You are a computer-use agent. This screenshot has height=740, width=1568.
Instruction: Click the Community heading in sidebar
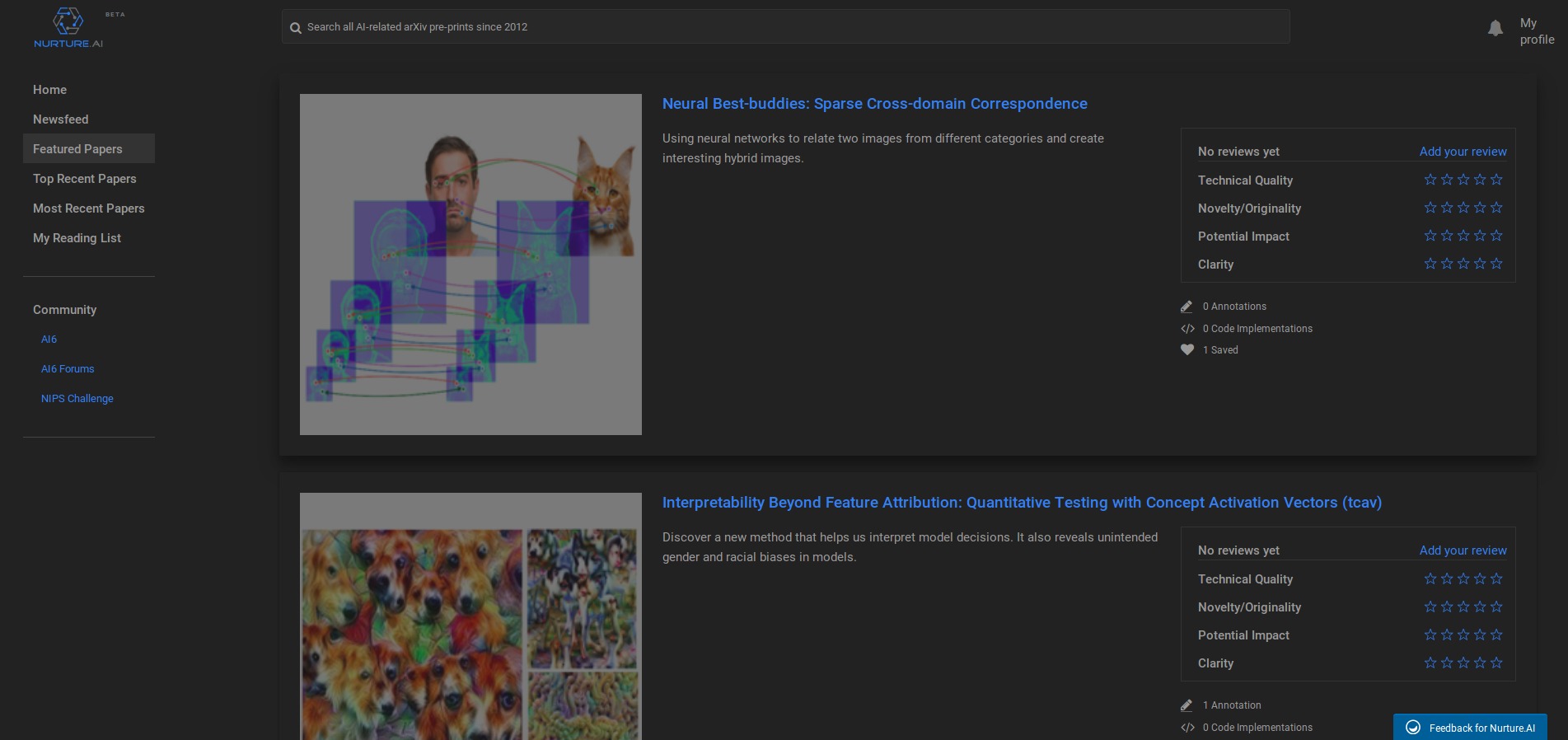[x=65, y=310]
